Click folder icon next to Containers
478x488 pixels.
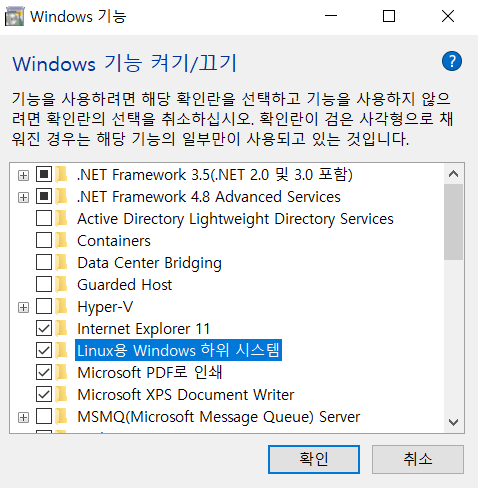click(x=61, y=241)
